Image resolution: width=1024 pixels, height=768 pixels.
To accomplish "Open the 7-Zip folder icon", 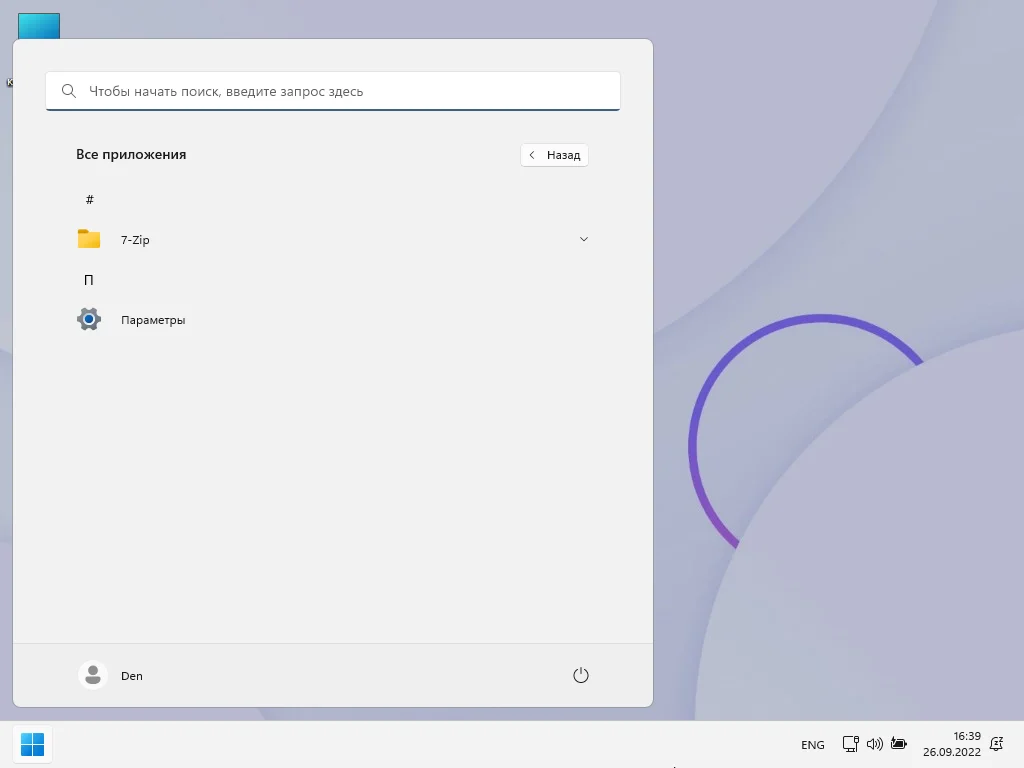I will [x=89, y=239].
